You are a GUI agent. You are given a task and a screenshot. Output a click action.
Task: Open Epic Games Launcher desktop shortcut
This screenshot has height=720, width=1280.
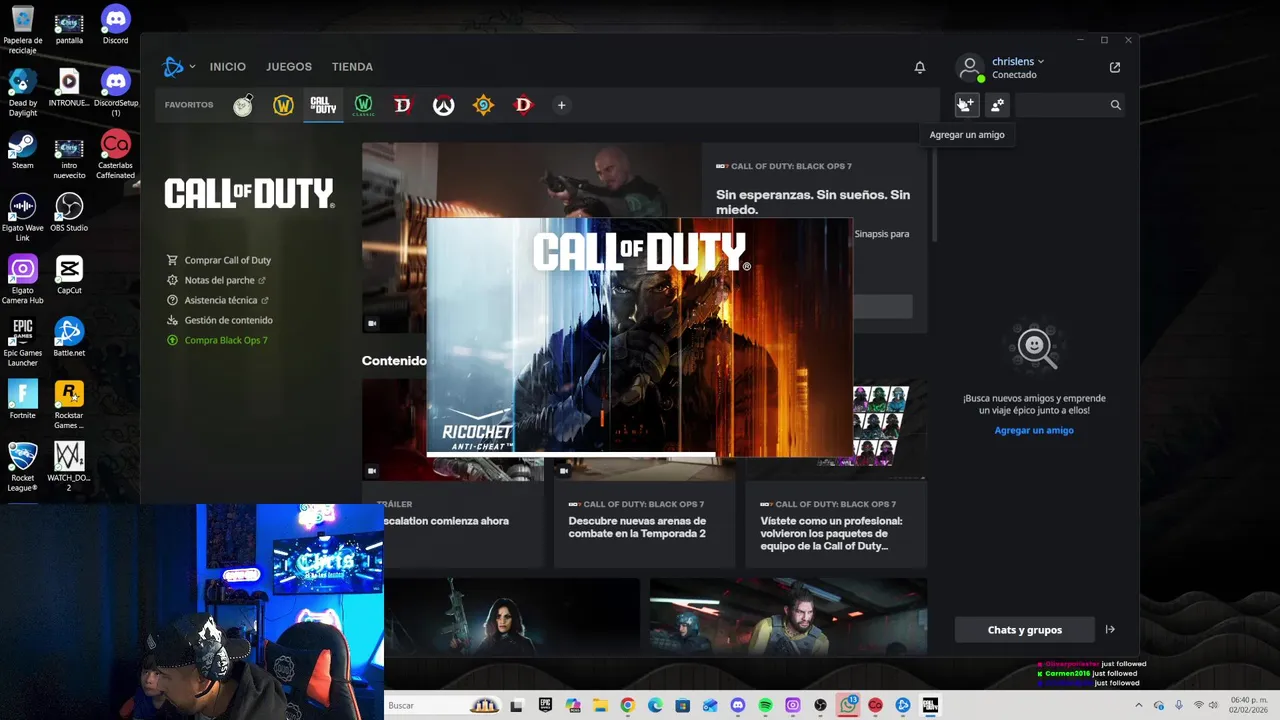point(22,342)
